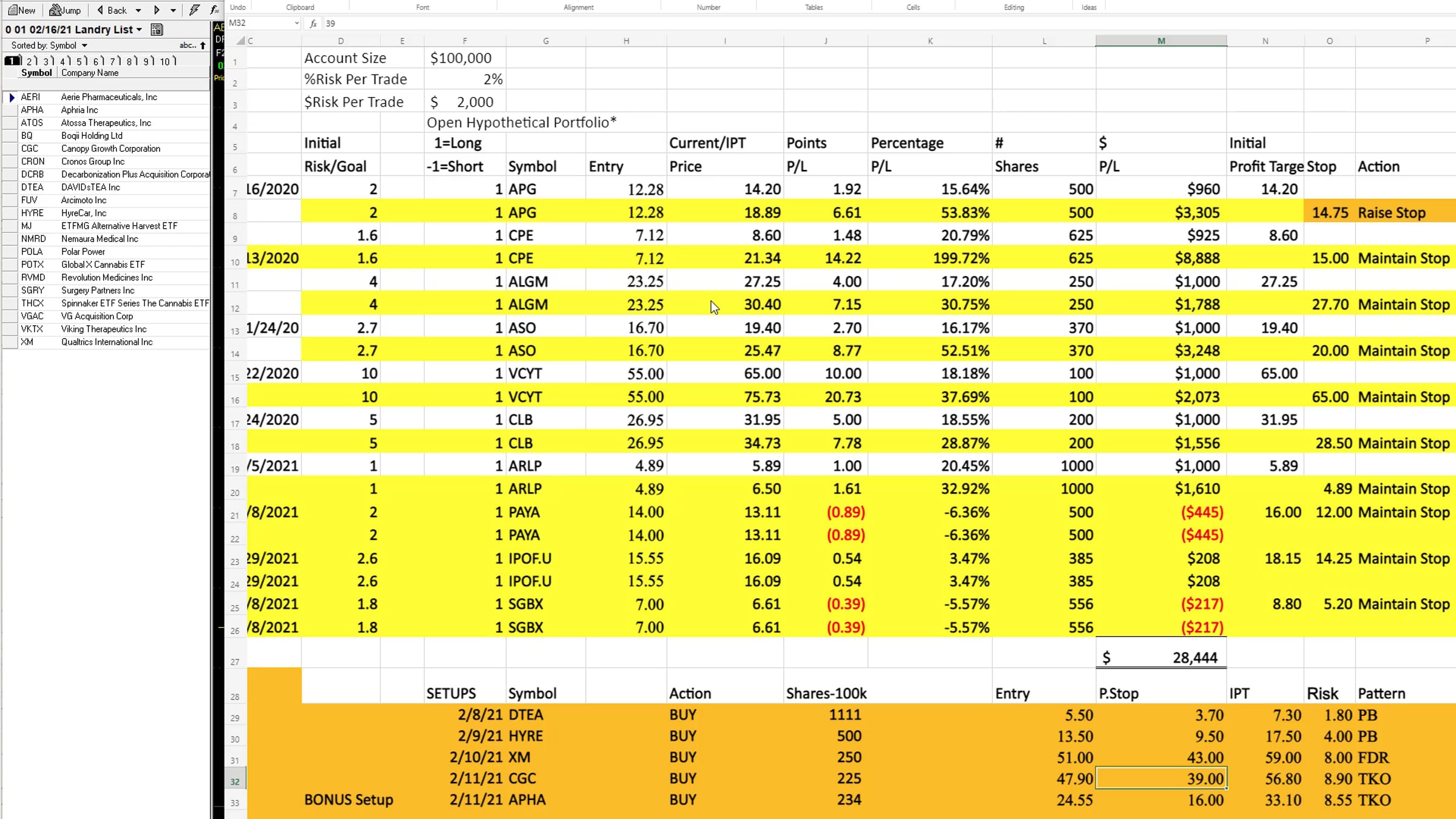Viewport: 1456px width, 819px height.
Task: Click the Clipboard ribbon group label
Action: [300, 7]
